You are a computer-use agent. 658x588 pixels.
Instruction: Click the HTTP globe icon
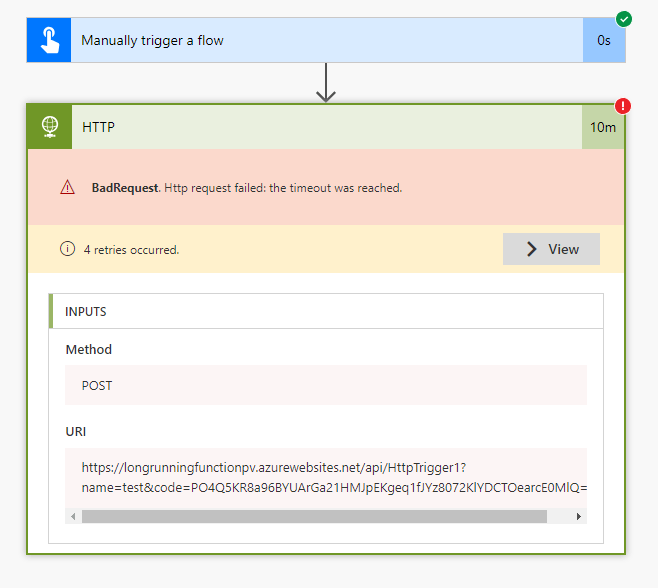50,127
